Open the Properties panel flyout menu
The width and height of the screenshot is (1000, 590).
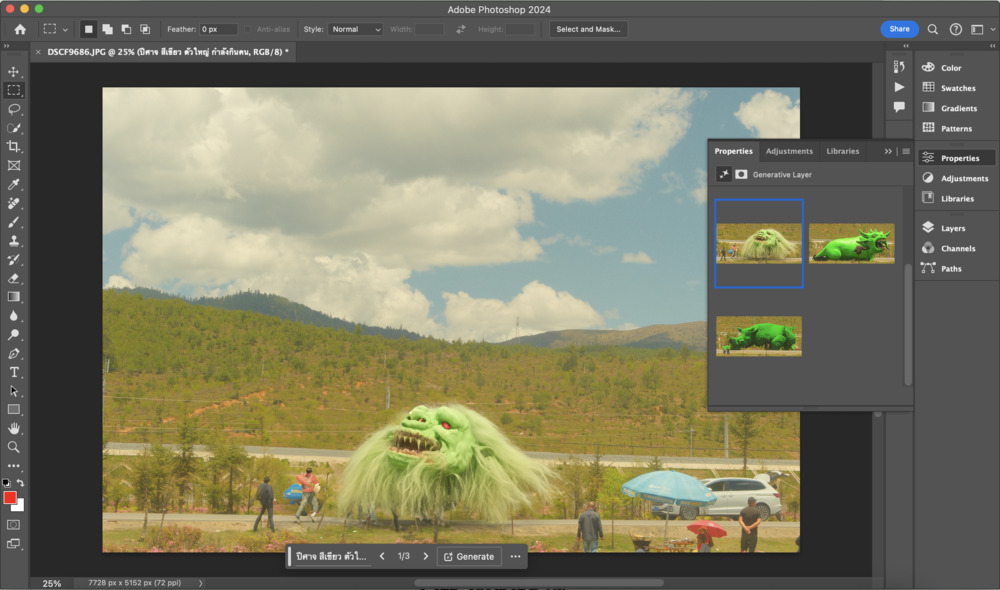click(906, 152)
